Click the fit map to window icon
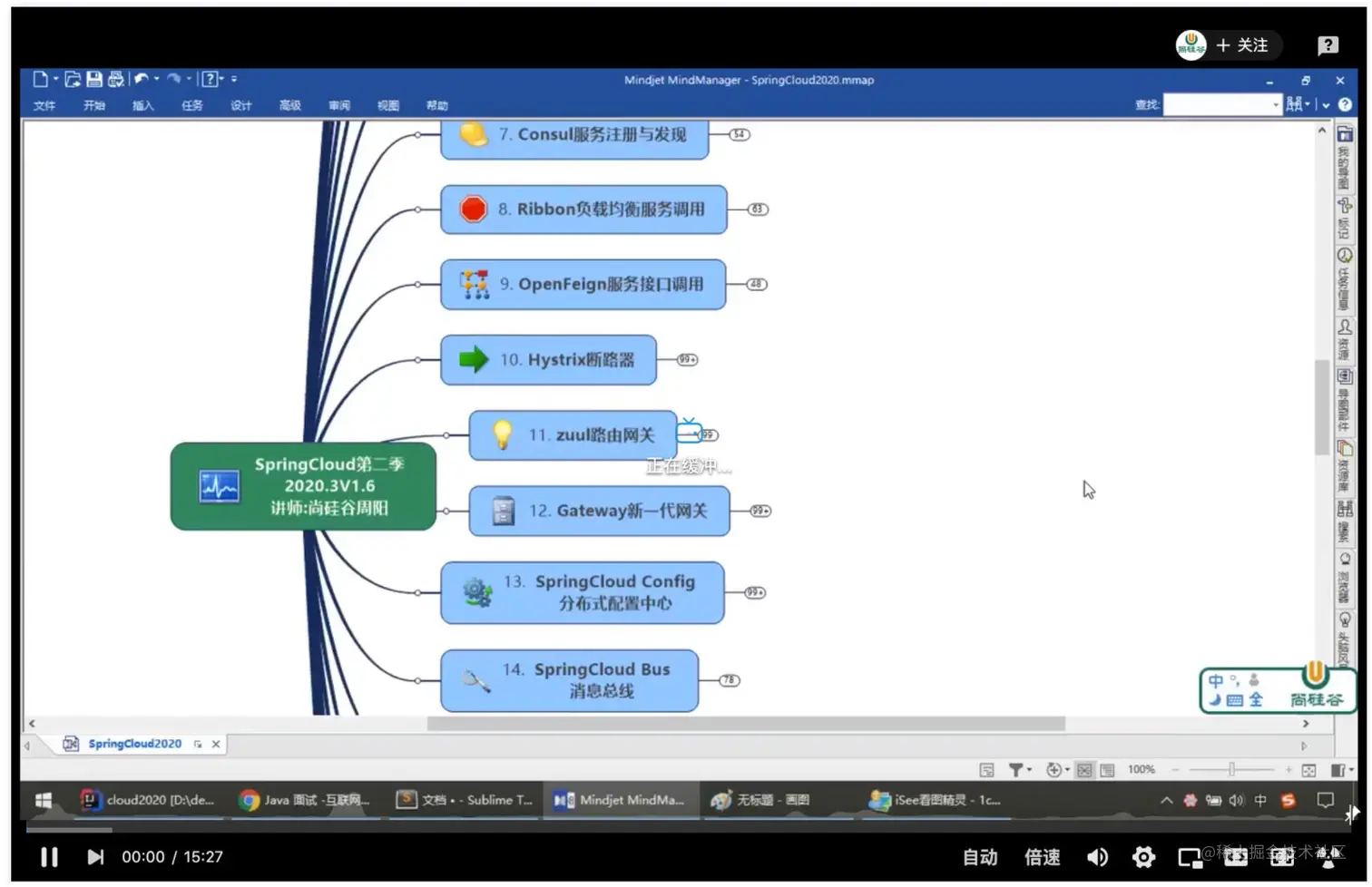 (1308, 770)
